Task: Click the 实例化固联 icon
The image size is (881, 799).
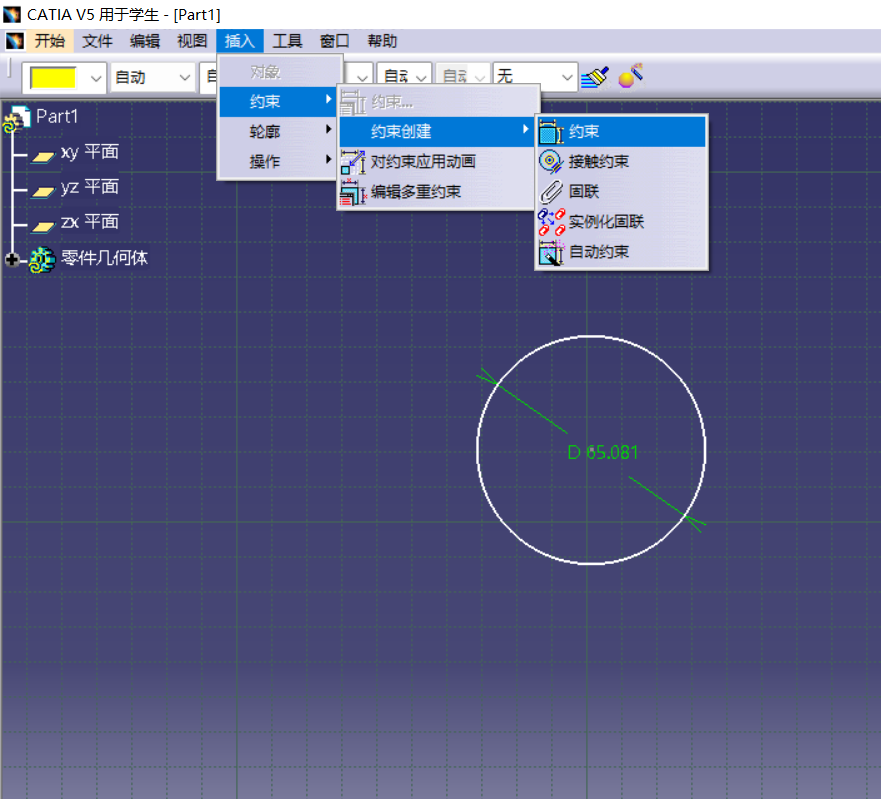Action: tap(551, 222)
